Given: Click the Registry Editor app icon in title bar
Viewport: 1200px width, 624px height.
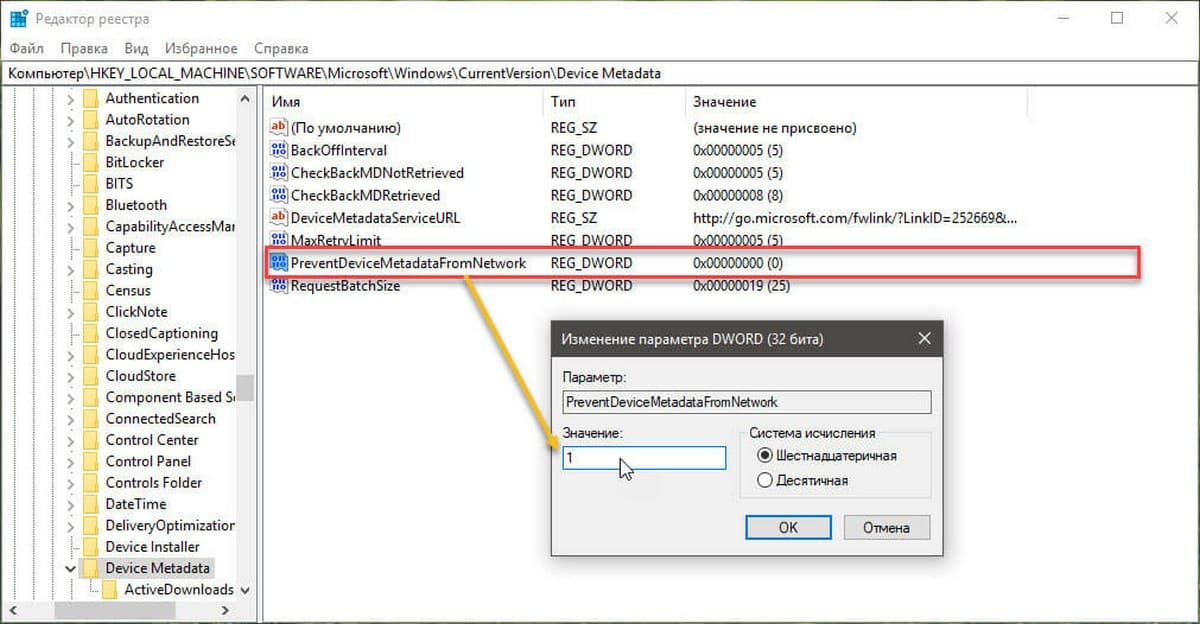Looking at the screenshot, I should [x=18, y=18].
